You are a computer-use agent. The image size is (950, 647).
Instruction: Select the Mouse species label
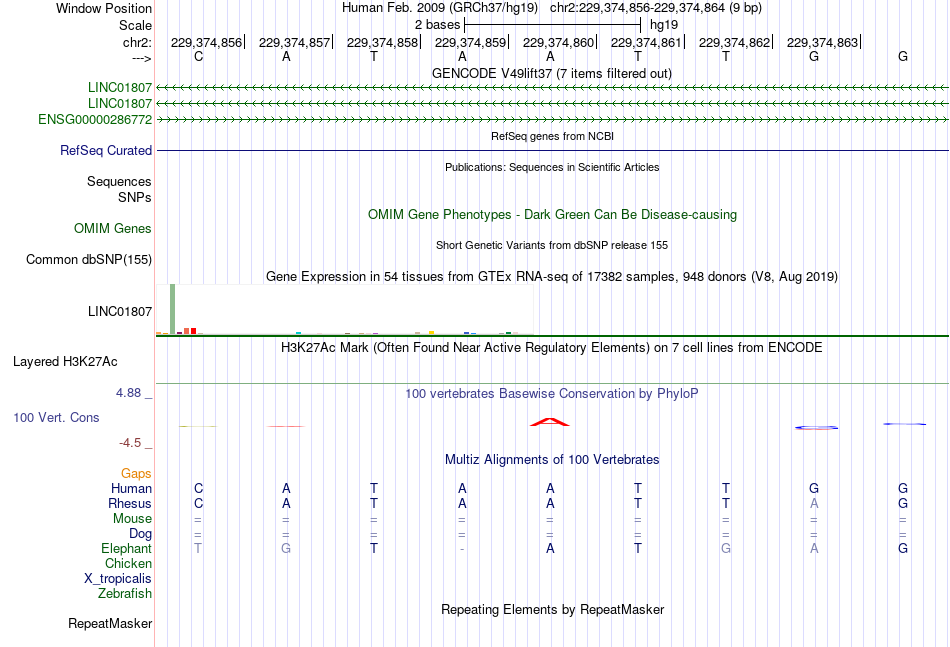[132, 519]
